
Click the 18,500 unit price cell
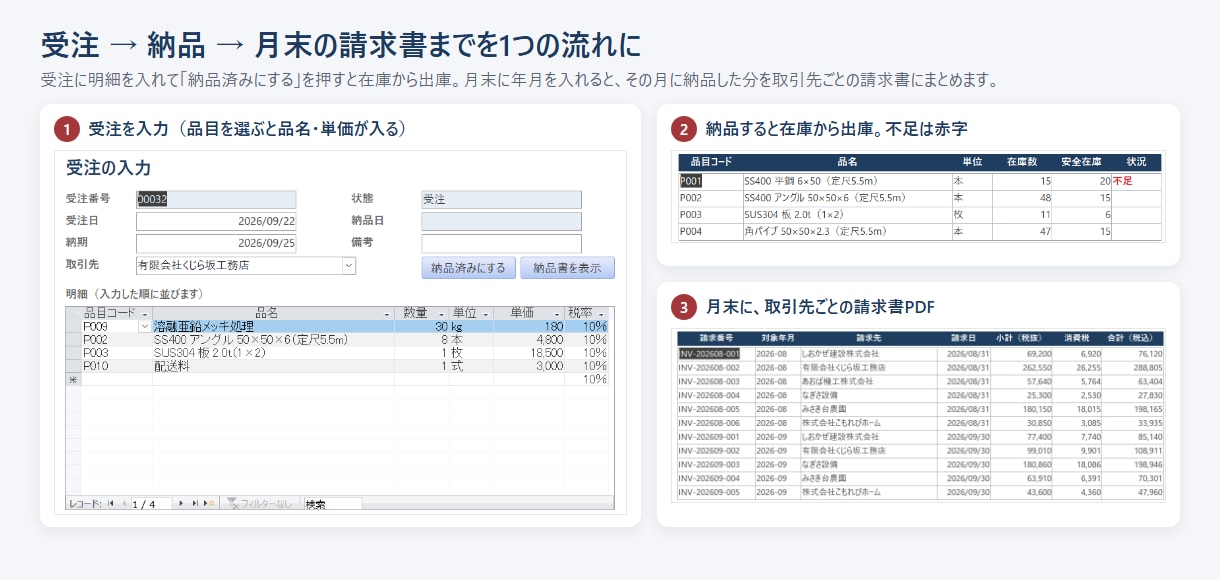[x=529, y=353]
